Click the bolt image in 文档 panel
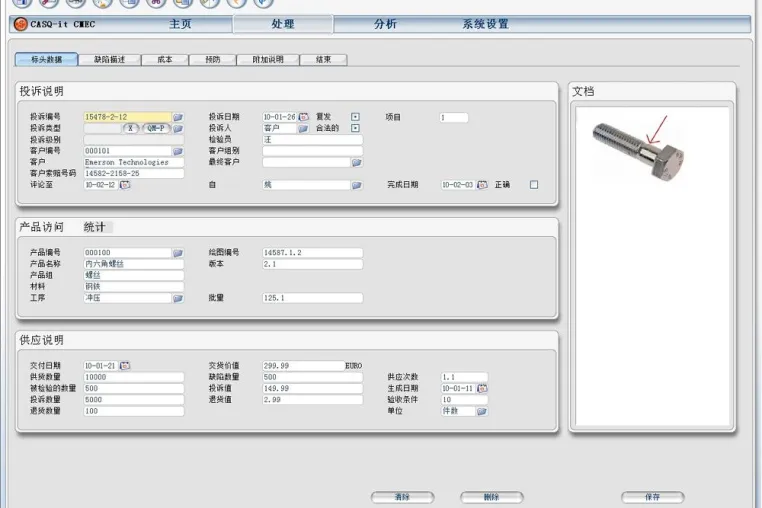 (638, 150)
